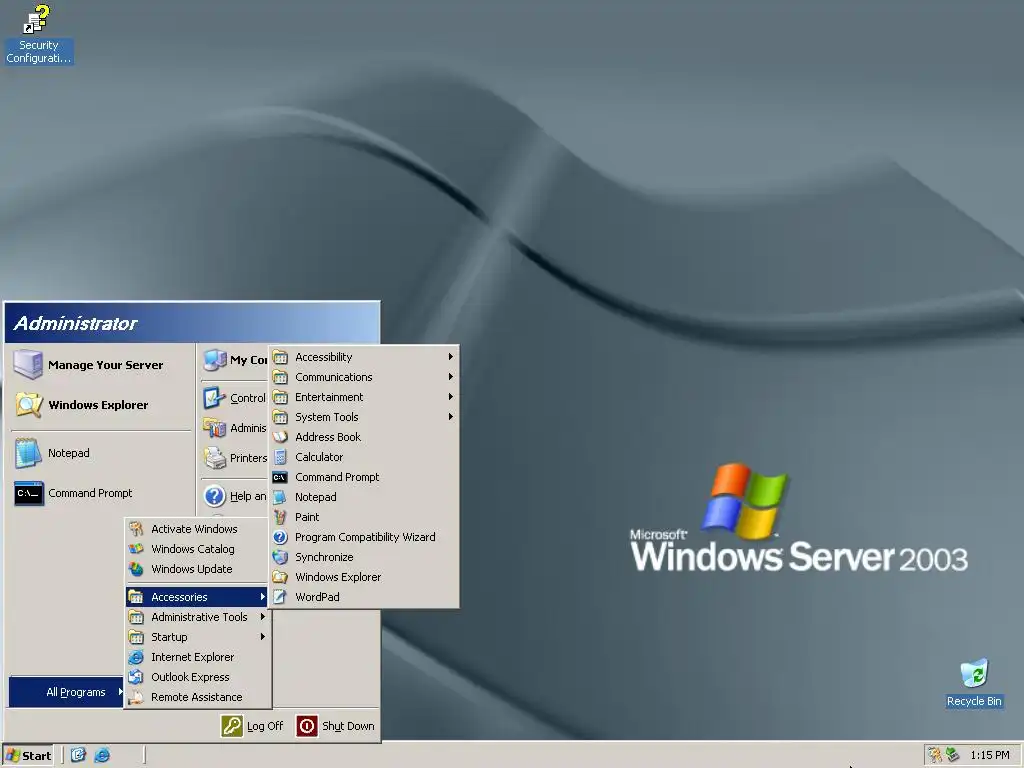Viewport: 1024px width, 768px height.
Task: Click the Administrator user name header
Action: (75, 323)
